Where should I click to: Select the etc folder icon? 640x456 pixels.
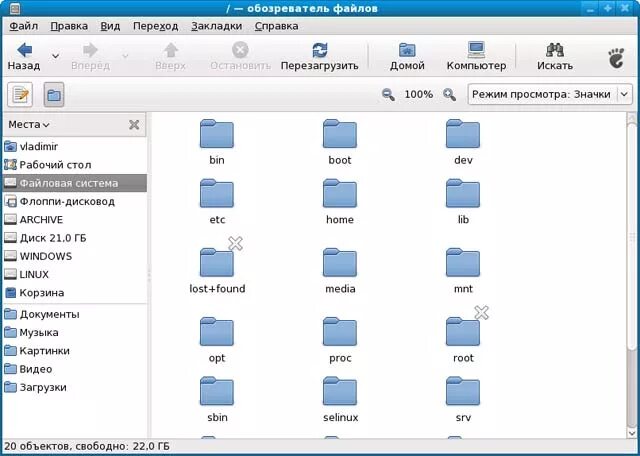click(x=217, y=194)
